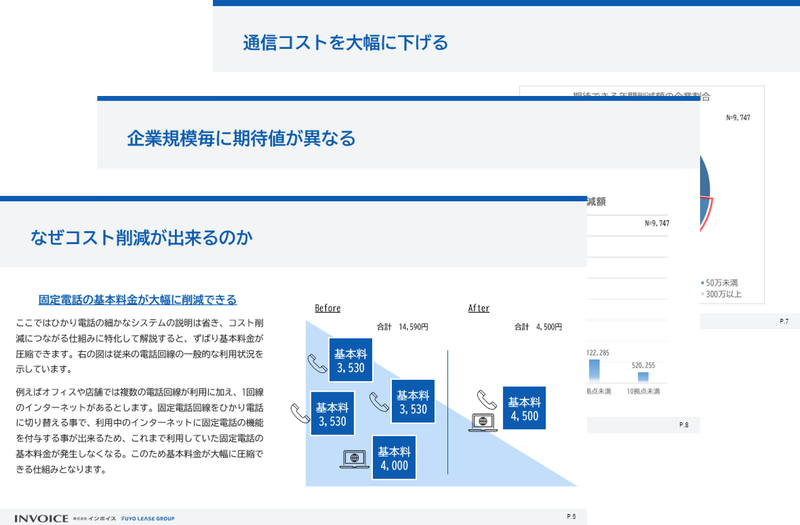
Task: Click the INVOICE logo in the footer
Action: (41, 518)
